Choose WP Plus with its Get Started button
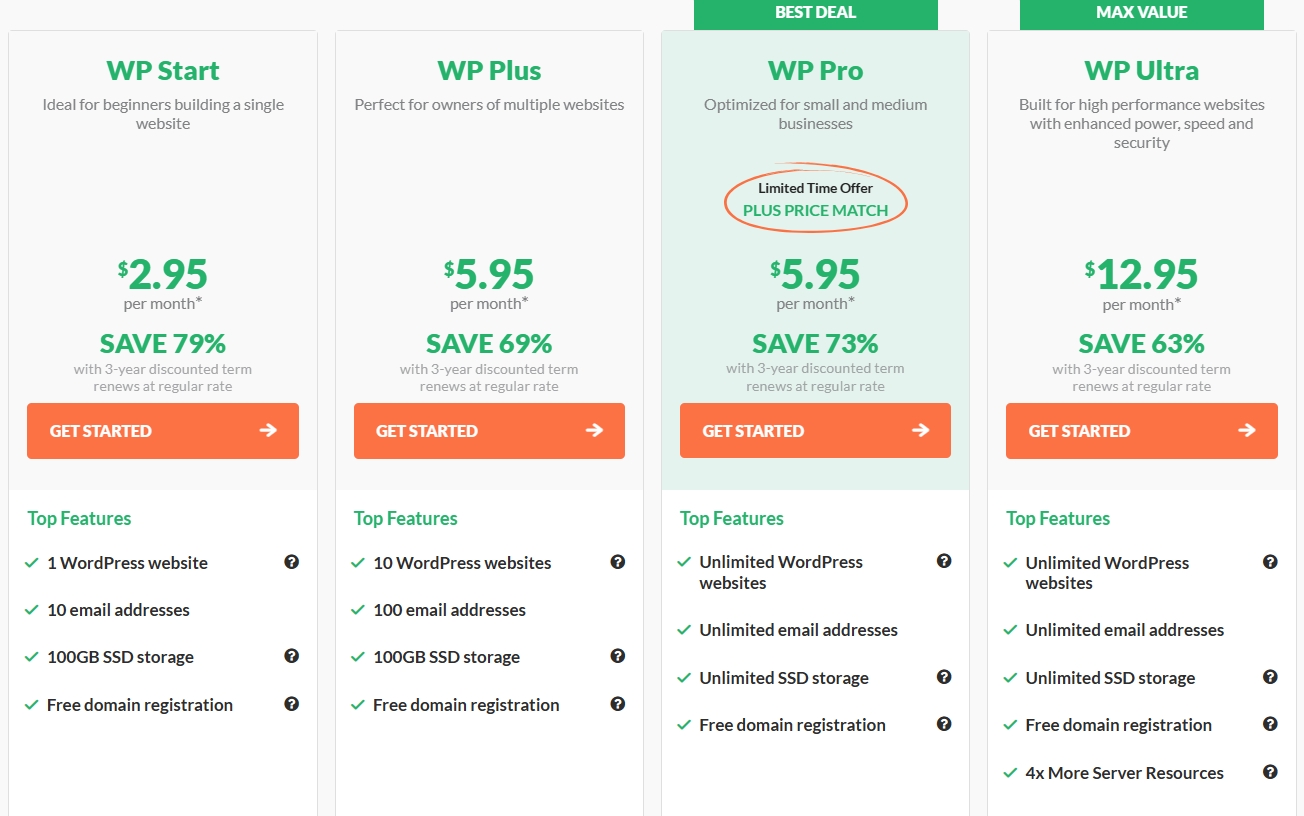The width and height of the screenshot is (1304, 816). pos(489,431)
